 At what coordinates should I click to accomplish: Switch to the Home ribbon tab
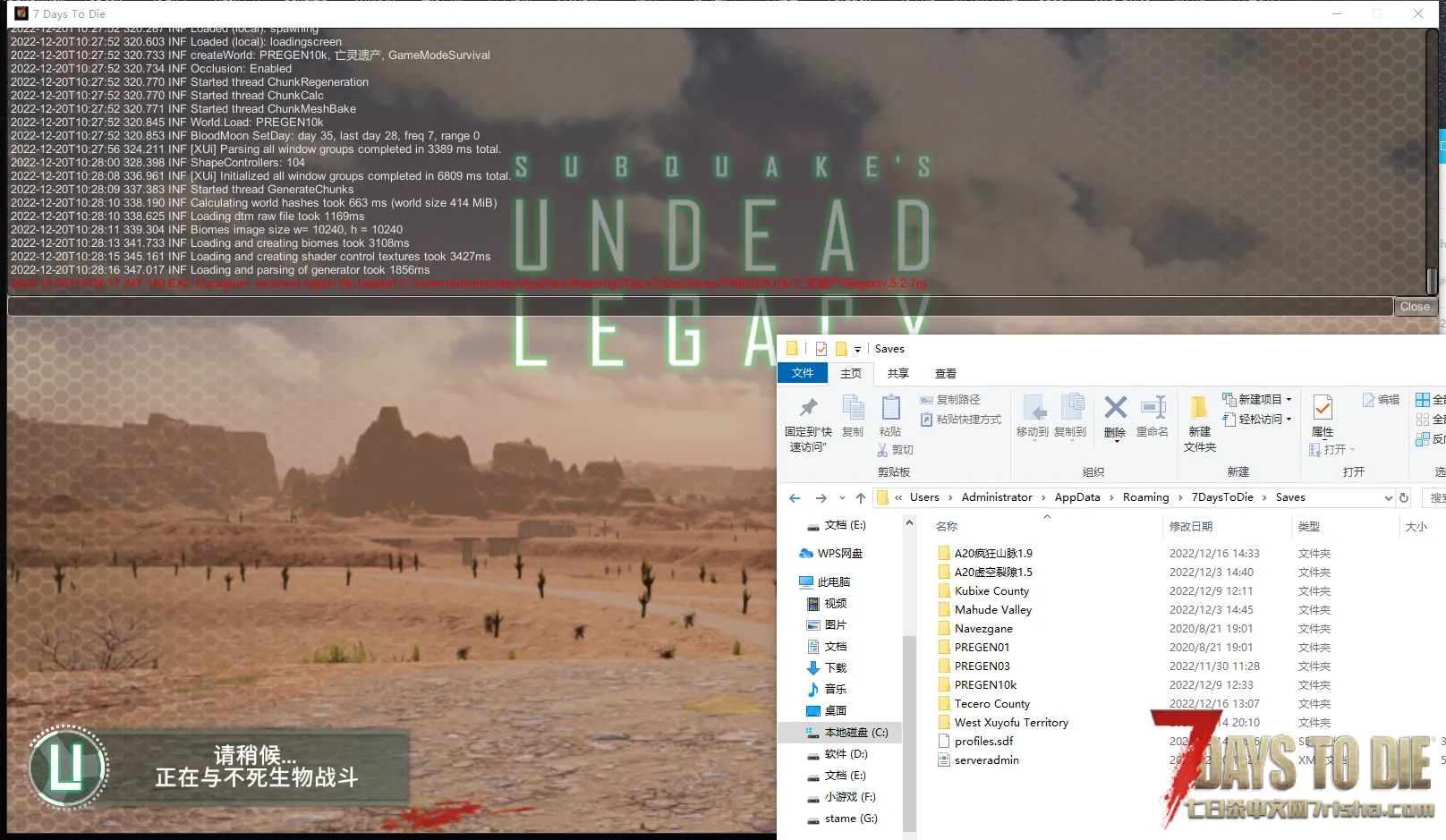pos(851,374)
